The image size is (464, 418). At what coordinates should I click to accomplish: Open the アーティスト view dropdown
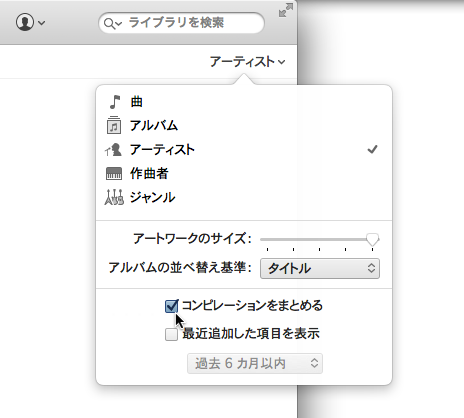click(x=247, y=62)
